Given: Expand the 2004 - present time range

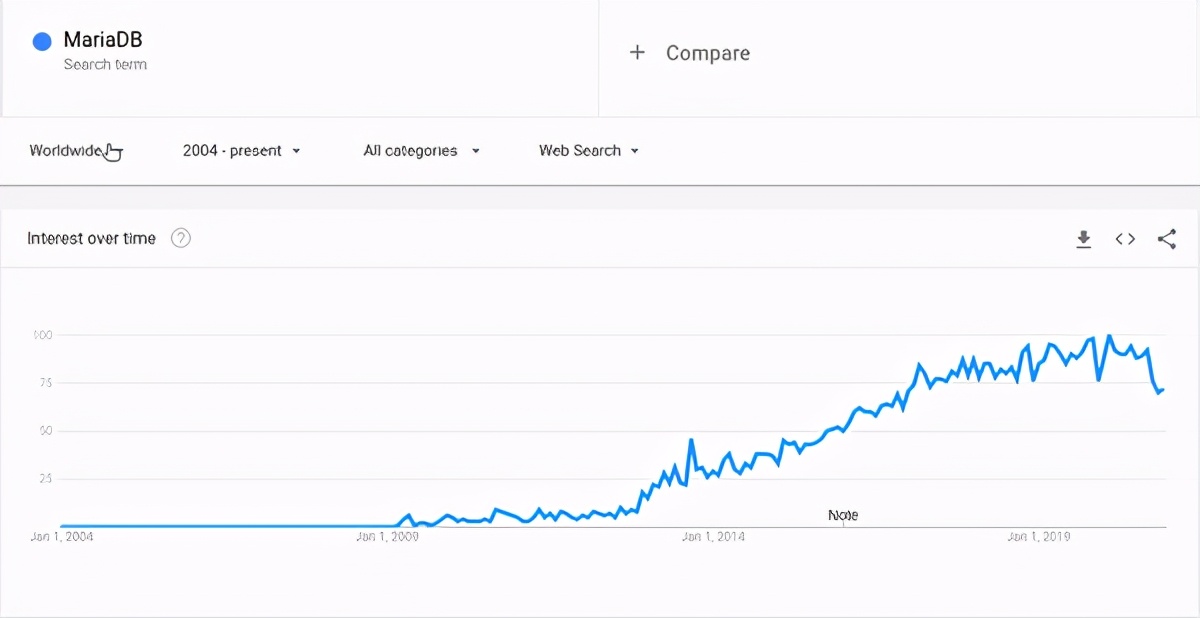Looking at the screenshot, I should (x=241, y=151).
